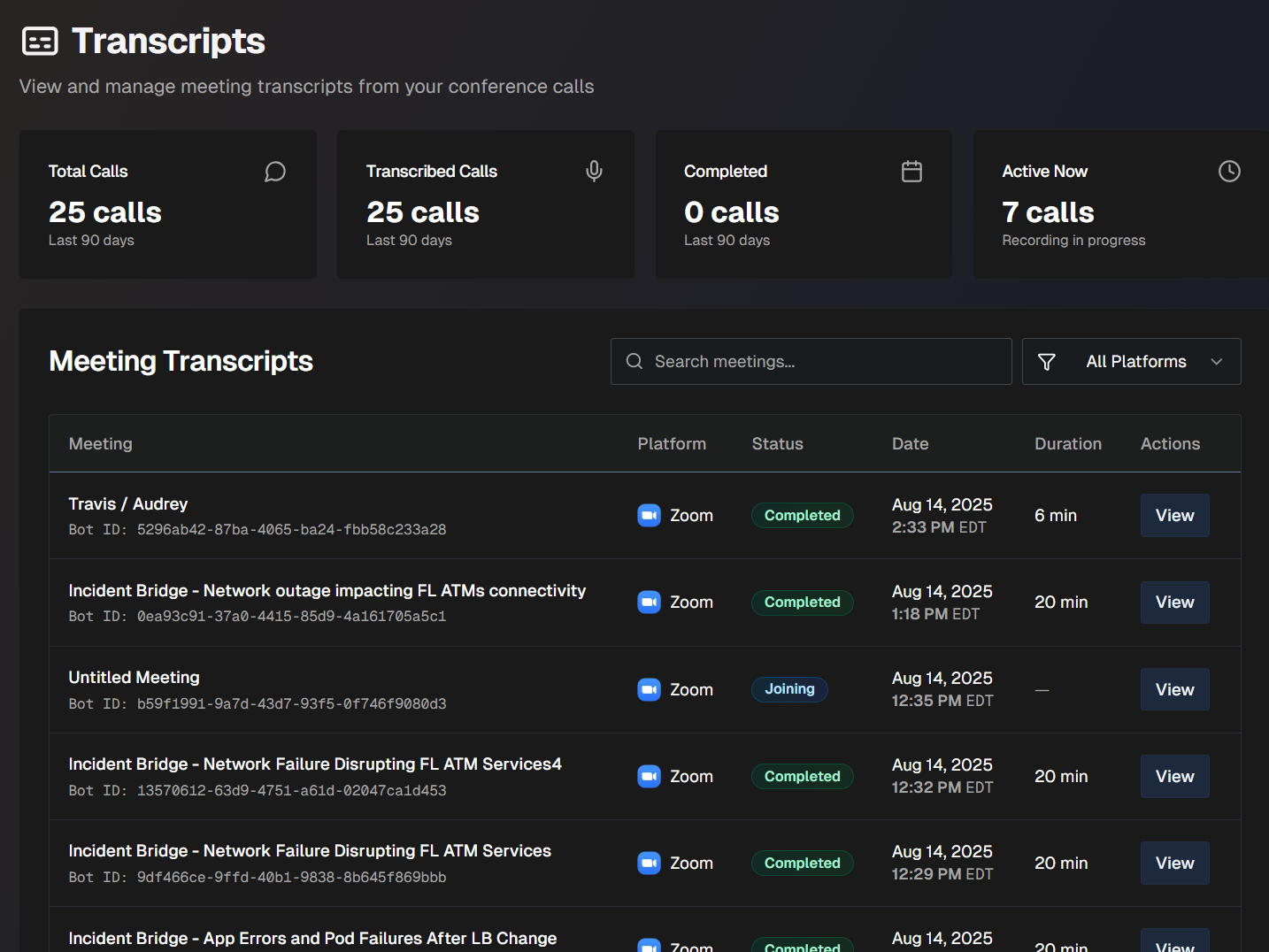The height and width of the screenshot is (952, 1269).
Task: Click the filter funnel icon beside All Platforms
Action: [1047, 361]
